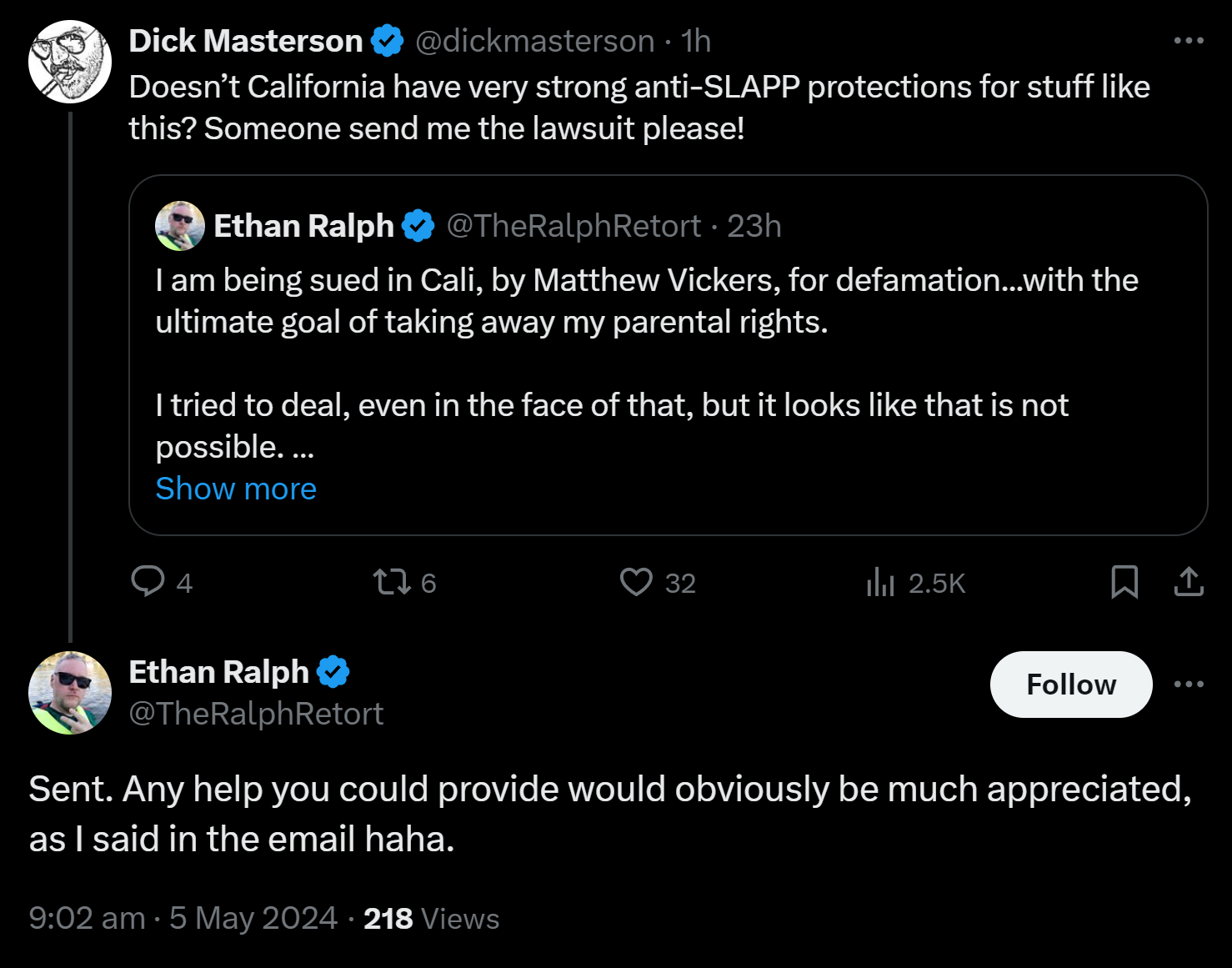Open the 9:02 am 5 May 2024 timestamp
This screenshot has height=968, width=1232.
183,918
